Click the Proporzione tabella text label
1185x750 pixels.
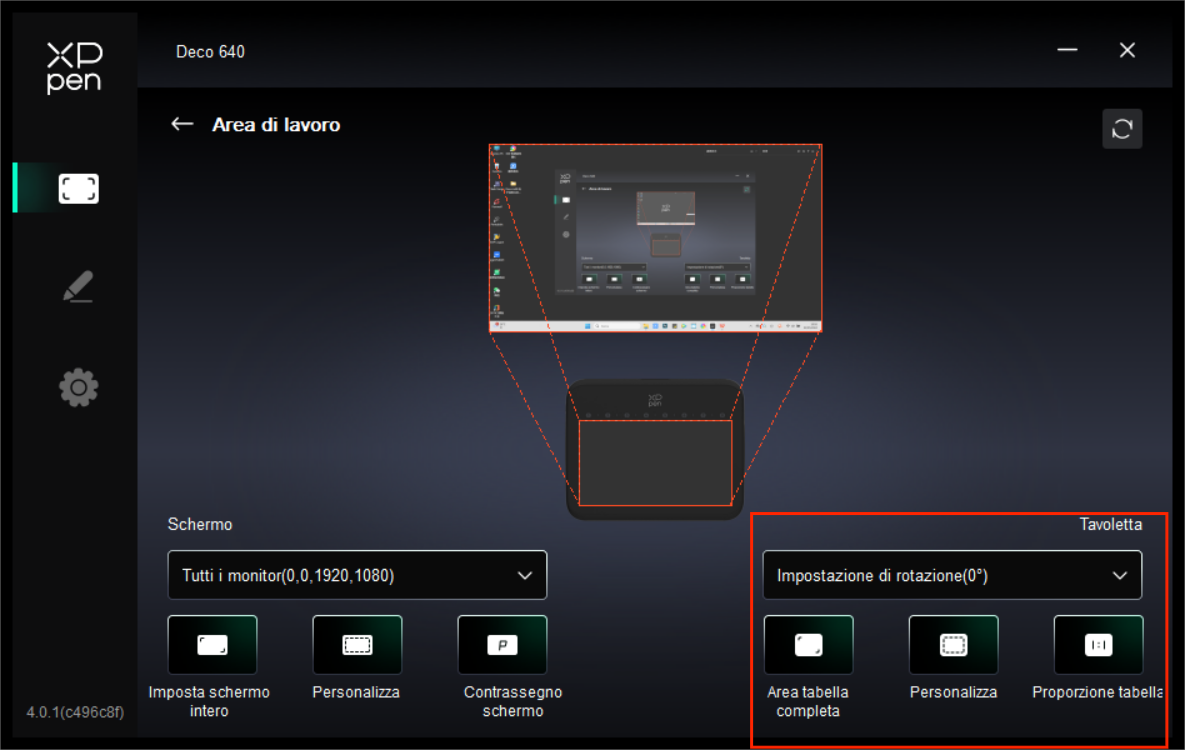[1098, 692]
